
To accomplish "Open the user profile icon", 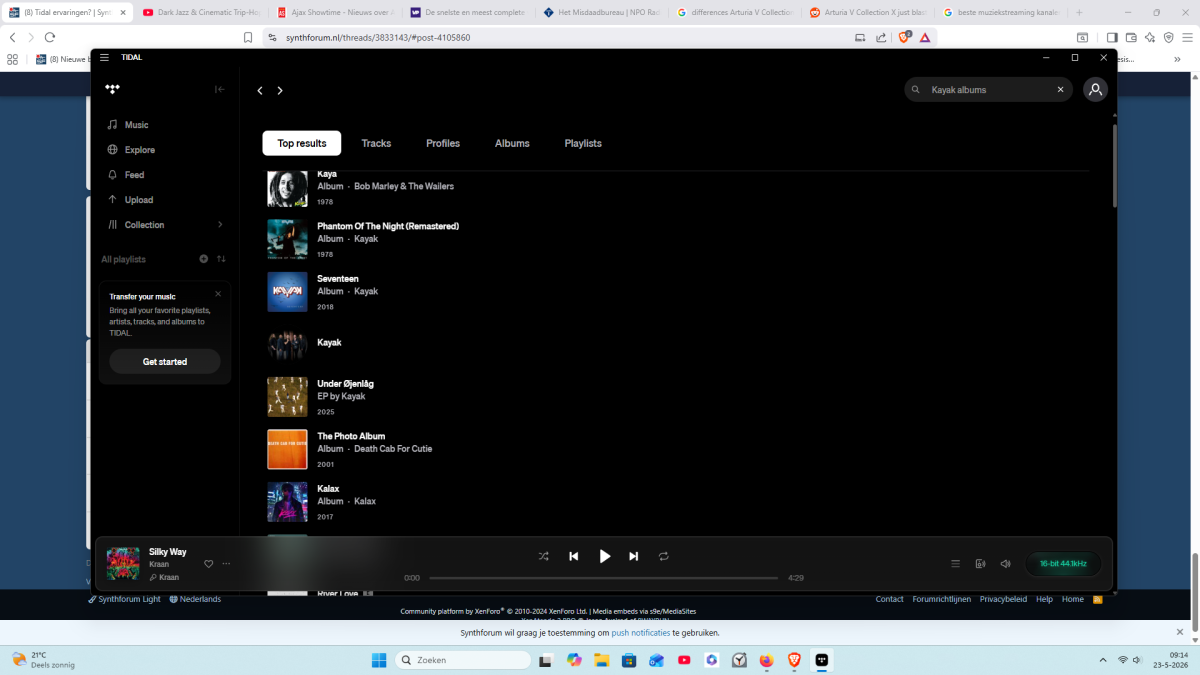I will [x=1096, y=90].
